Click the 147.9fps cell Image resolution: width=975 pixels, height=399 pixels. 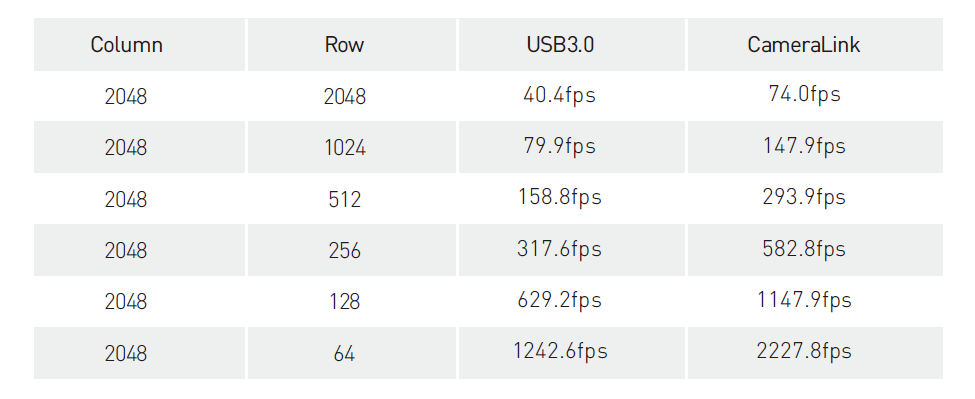coord(815,147)
